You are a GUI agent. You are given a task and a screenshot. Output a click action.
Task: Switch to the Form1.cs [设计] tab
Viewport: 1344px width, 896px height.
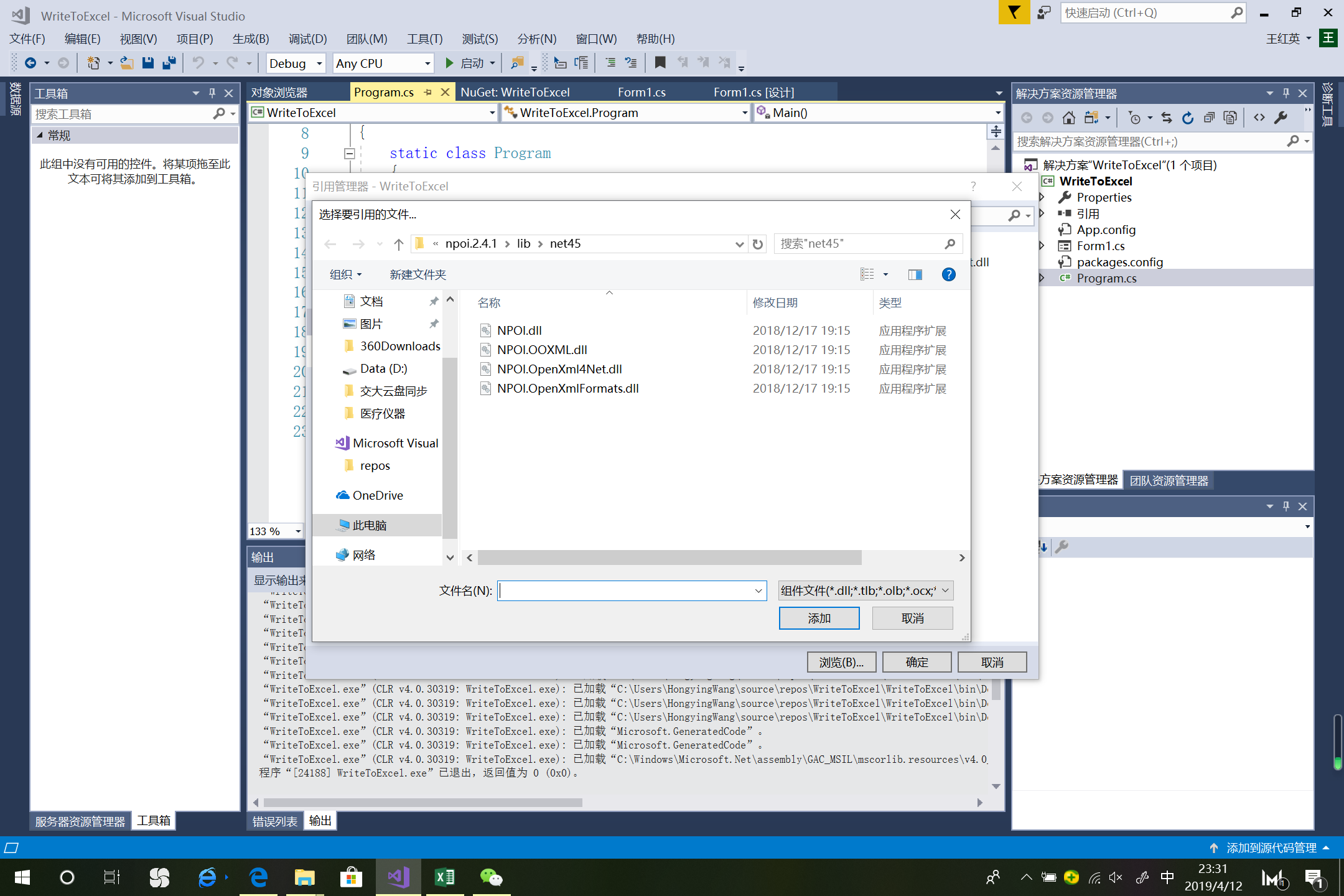pos(753,91)
